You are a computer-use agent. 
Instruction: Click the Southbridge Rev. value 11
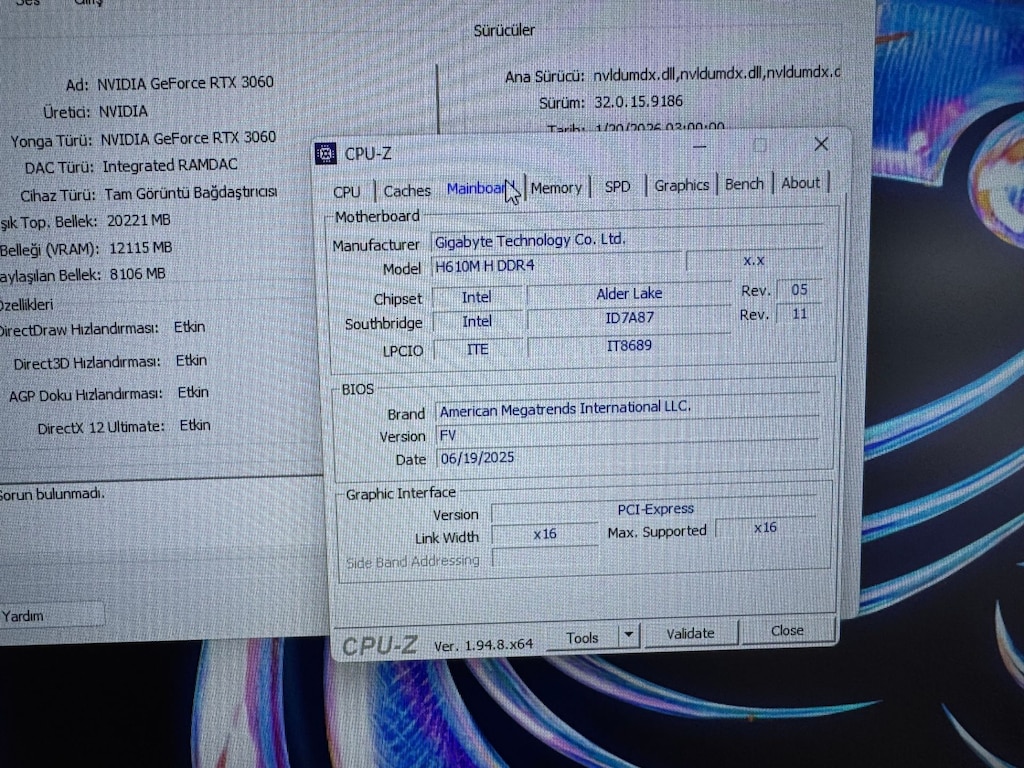[x=799, y=314]
